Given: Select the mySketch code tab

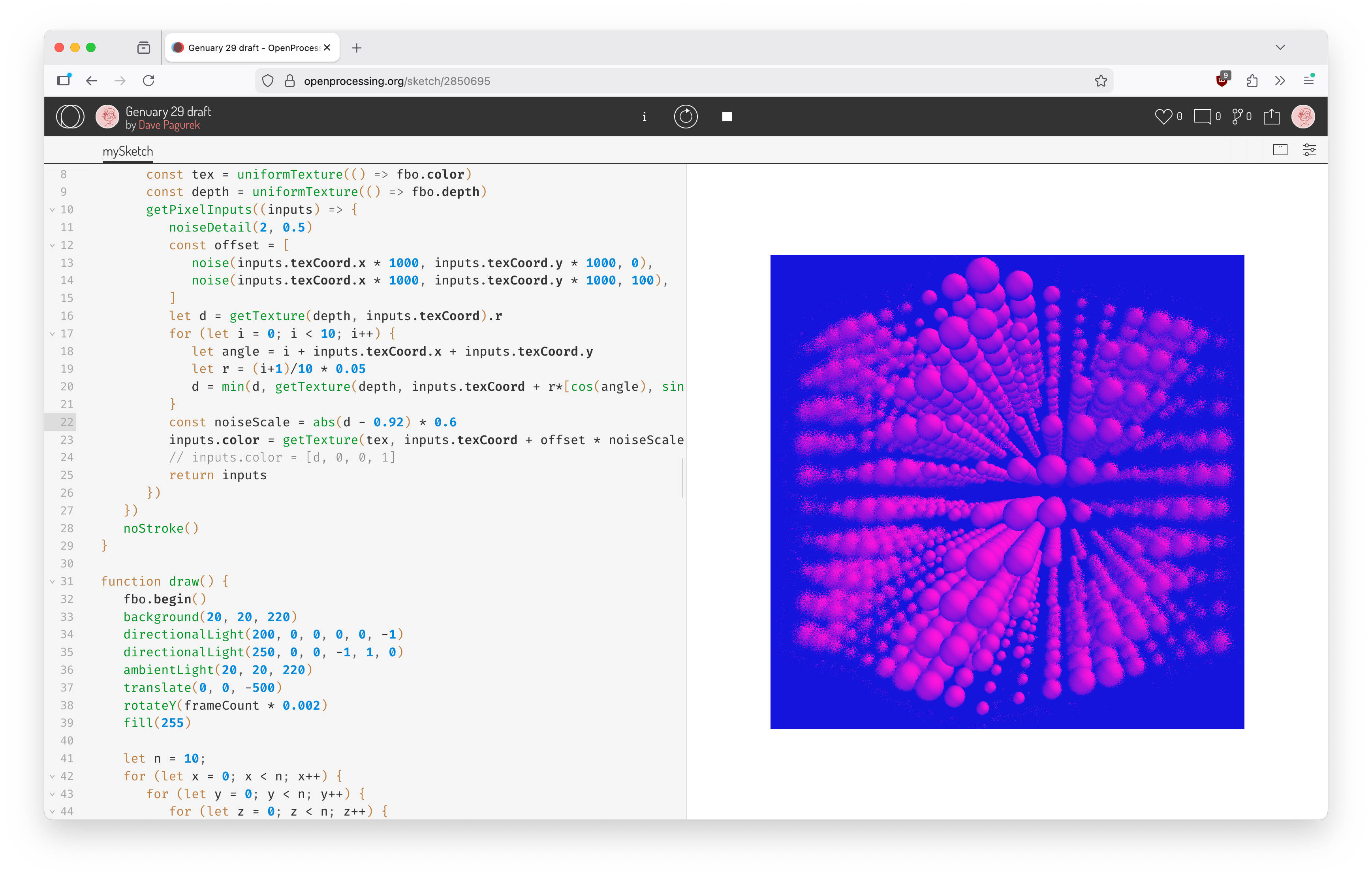Looking at the screenshot, I should click(128, 151).
